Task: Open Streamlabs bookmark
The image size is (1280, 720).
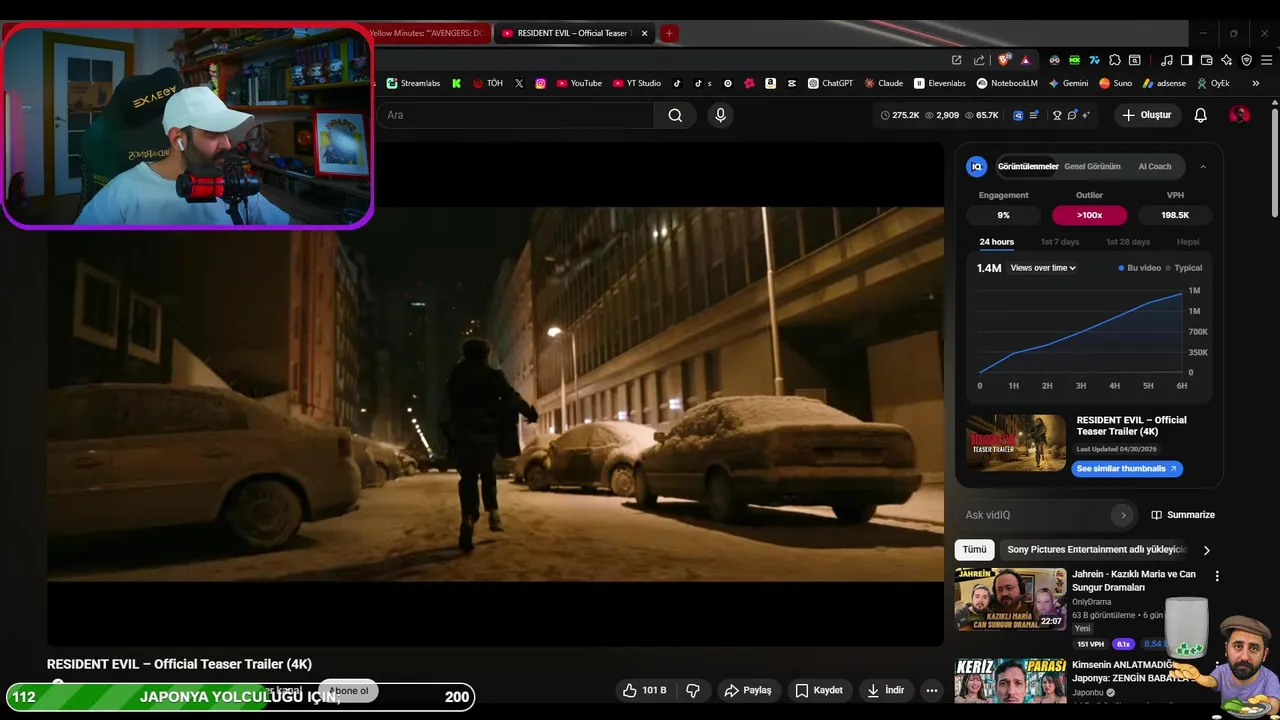Action: point(413,83)
